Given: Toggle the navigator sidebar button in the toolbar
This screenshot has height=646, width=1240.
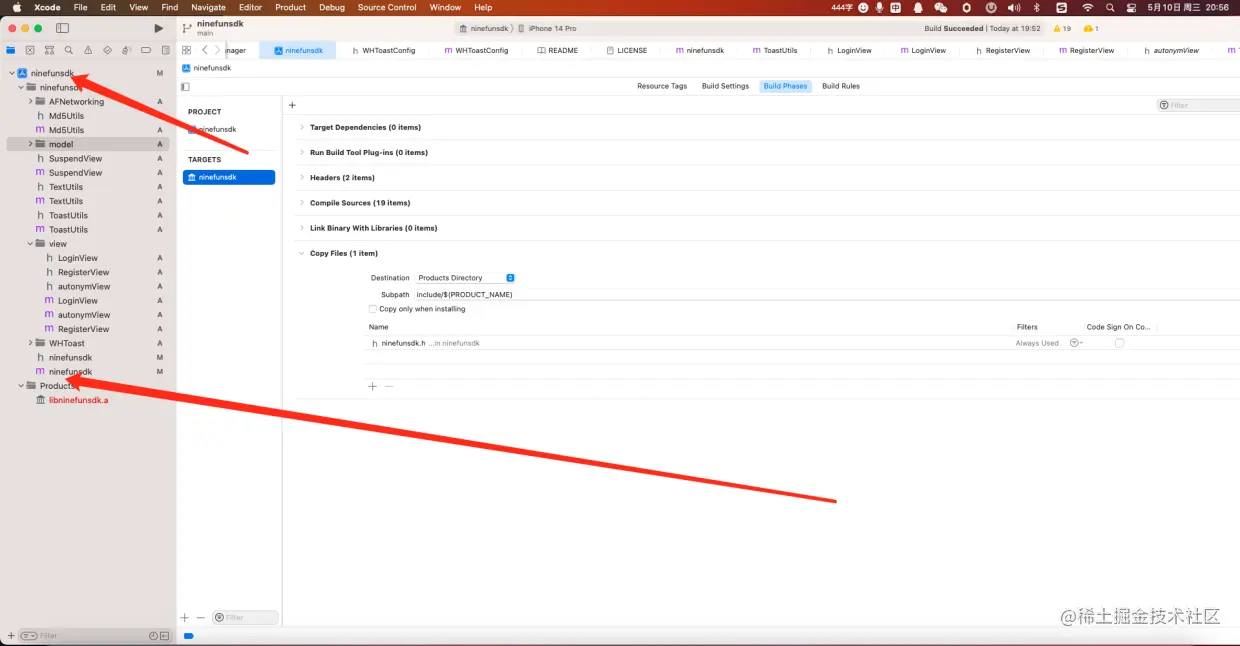Looking at the screenshot, I should pos(62,28).
